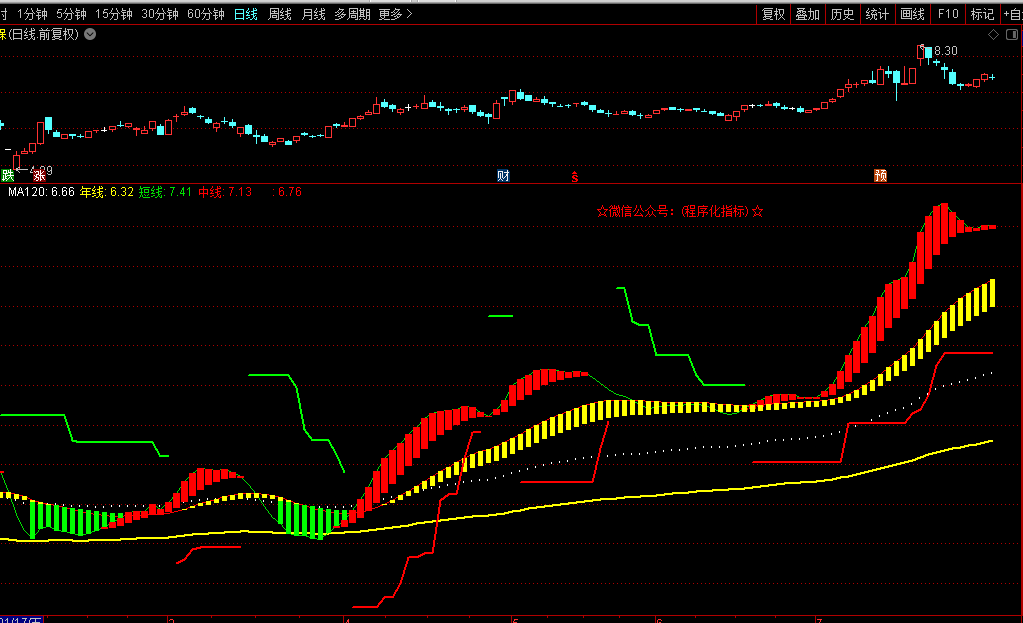Open the 历史 history button
This screenshot has width=1023, height=623.
click(842, 14)
